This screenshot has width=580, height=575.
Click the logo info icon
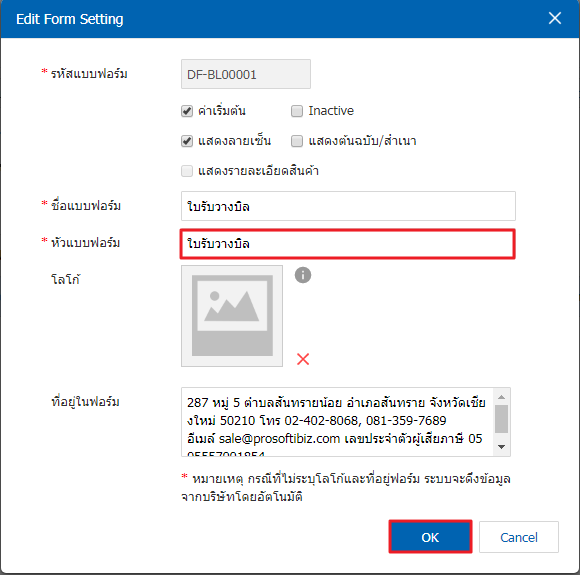point(303,275)
